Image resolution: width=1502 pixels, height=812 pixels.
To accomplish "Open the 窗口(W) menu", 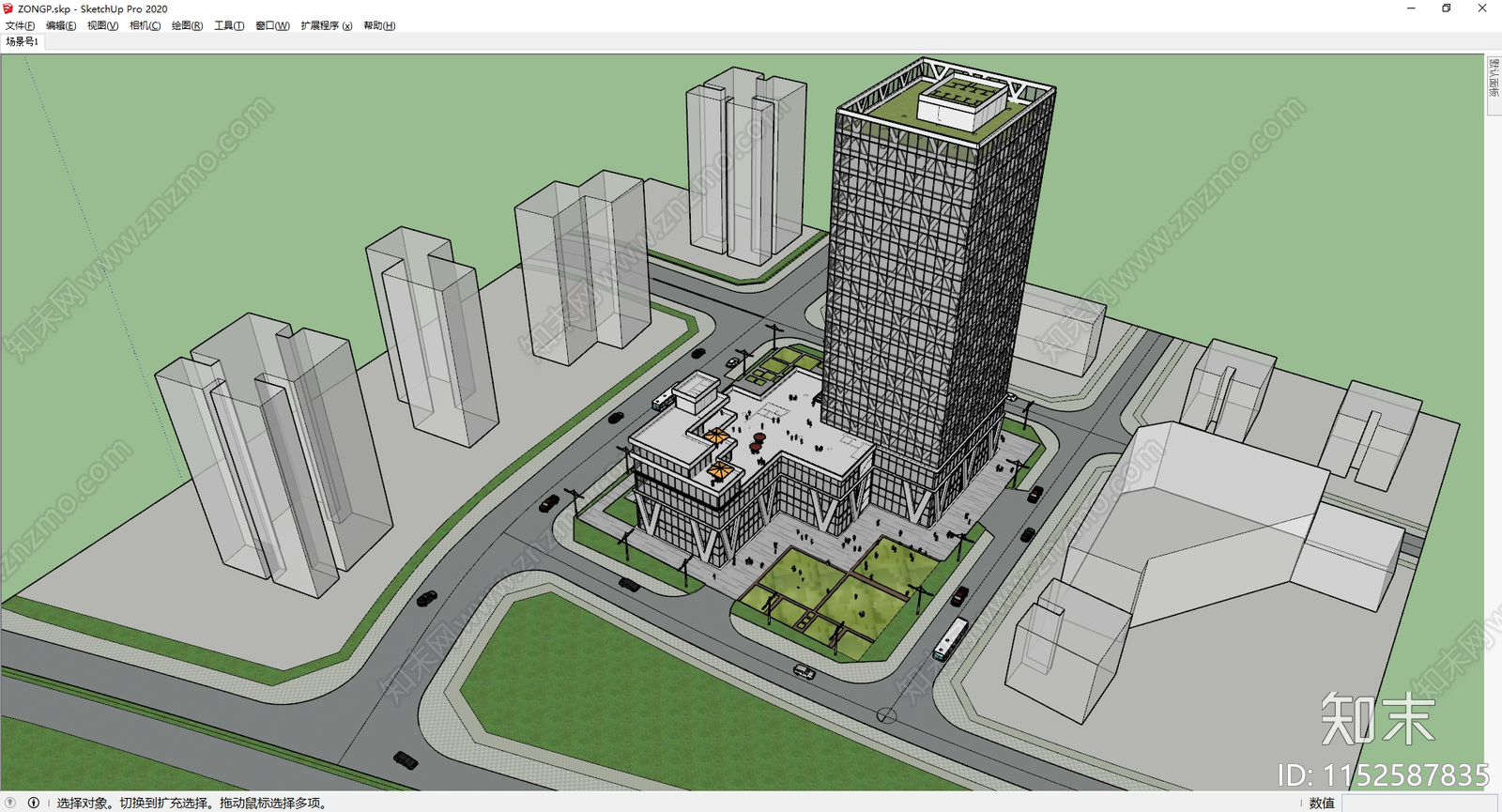I will (272, 25).
